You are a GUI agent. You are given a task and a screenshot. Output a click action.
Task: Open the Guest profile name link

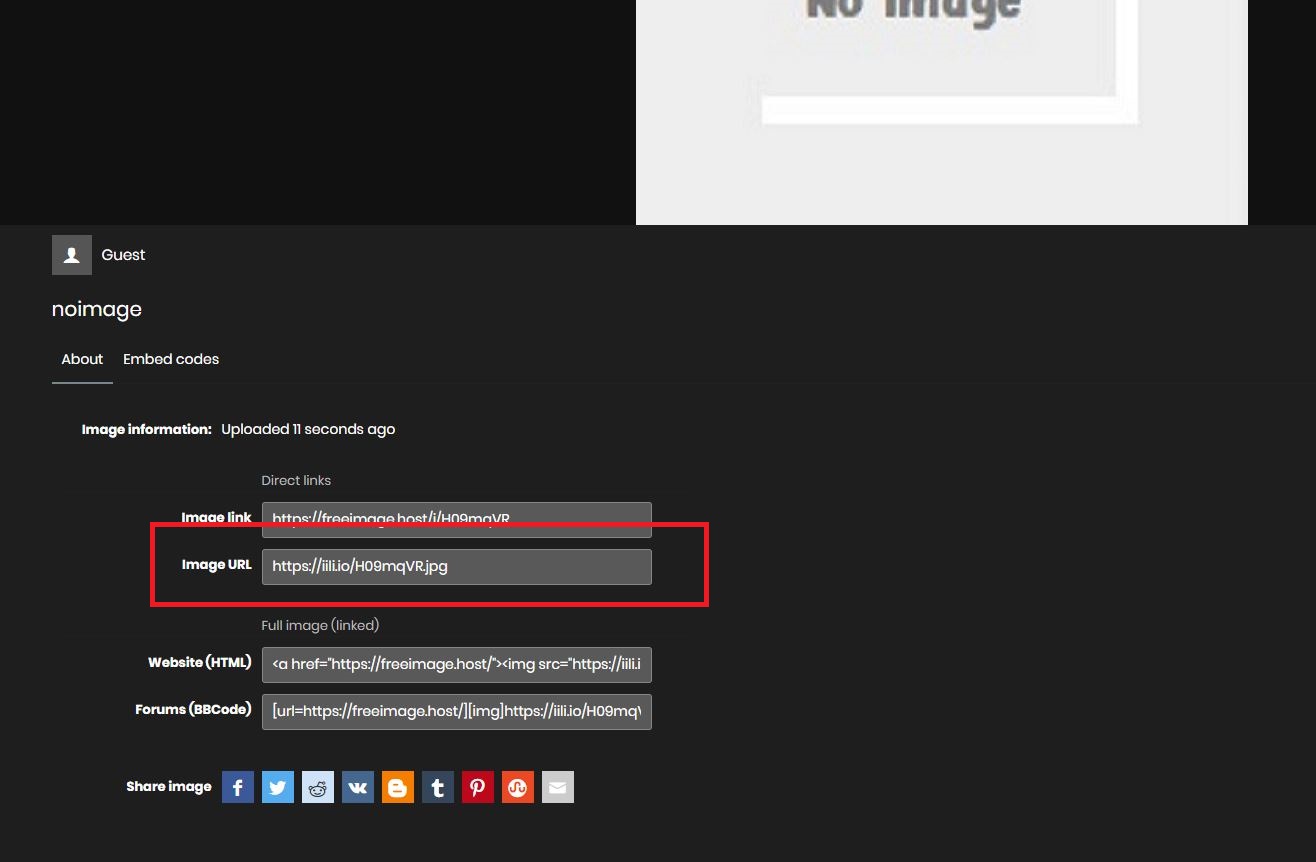pyautogui.click(x=123, y=255)
